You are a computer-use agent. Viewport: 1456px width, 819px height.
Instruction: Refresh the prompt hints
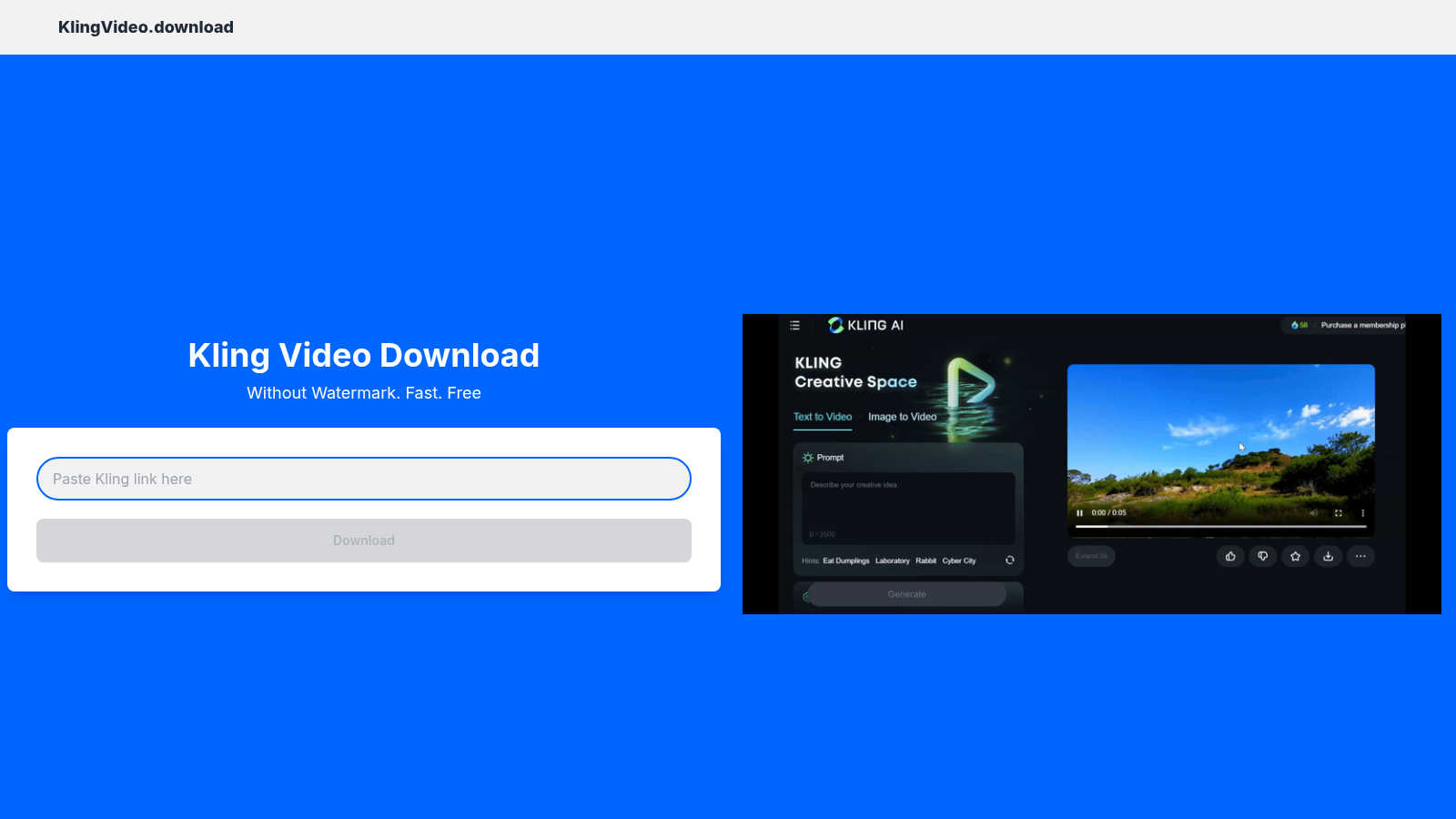[1009, 560]
